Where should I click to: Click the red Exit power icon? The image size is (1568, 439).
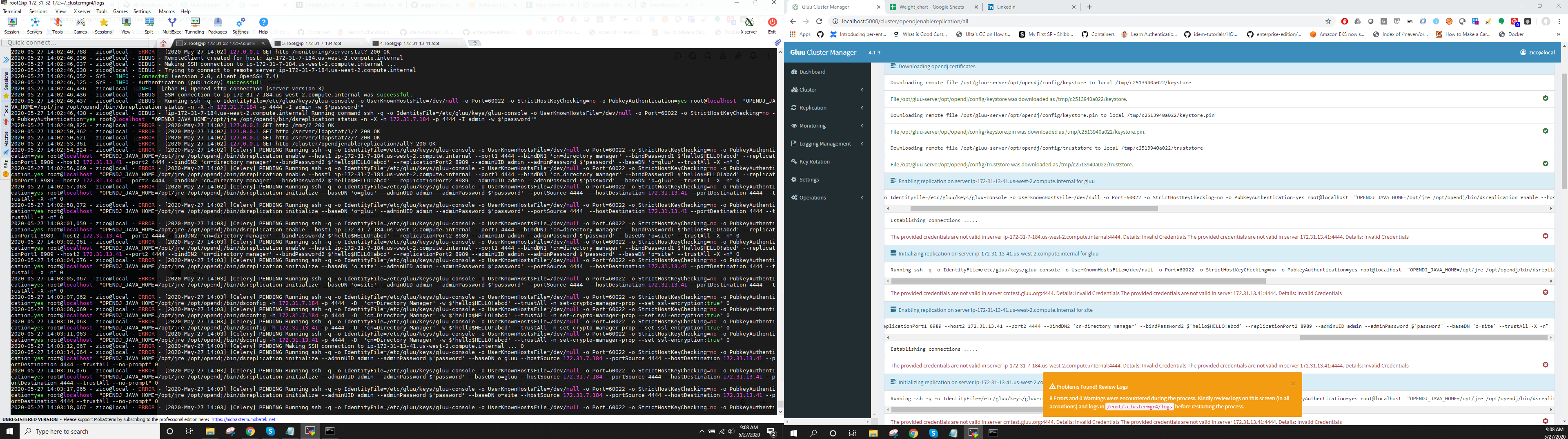tap(772, 25)
